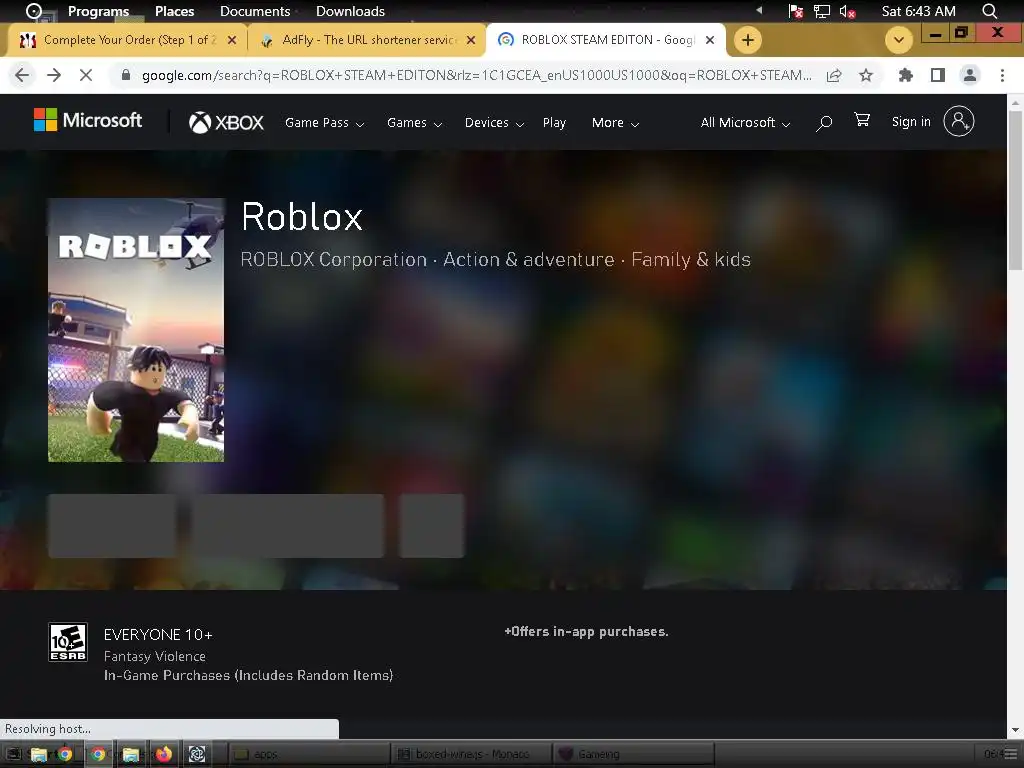Close the AdFly tab
The image size is (1024, 768).
click(471, 40)
